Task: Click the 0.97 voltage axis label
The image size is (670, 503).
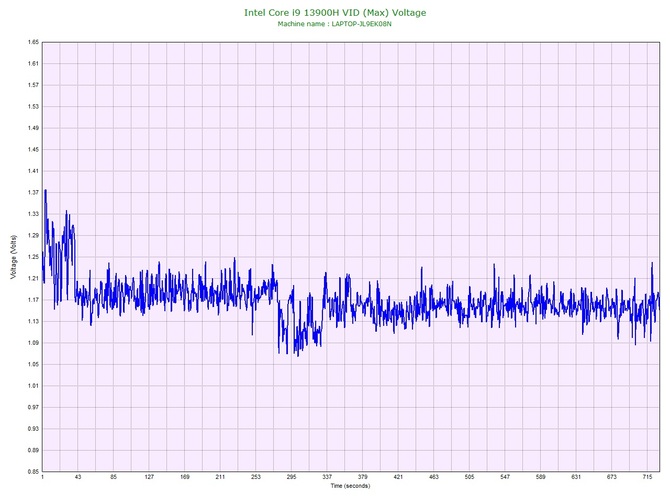Action: pos(33,407)
